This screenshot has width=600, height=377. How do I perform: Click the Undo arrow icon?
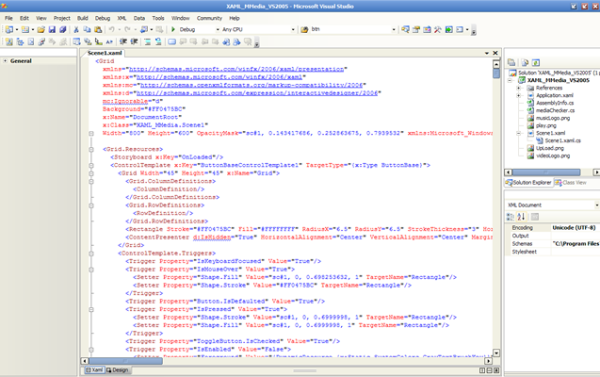[111, 29]
